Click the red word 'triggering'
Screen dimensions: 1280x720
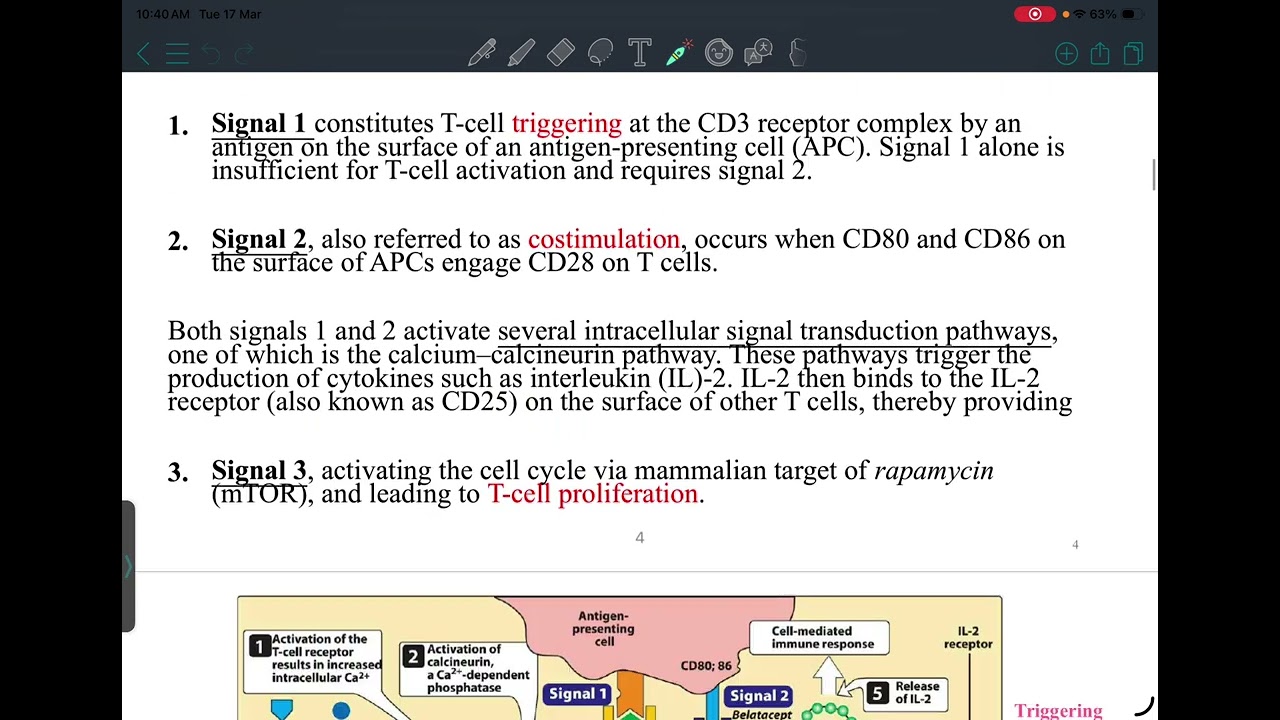coord(566,124)
